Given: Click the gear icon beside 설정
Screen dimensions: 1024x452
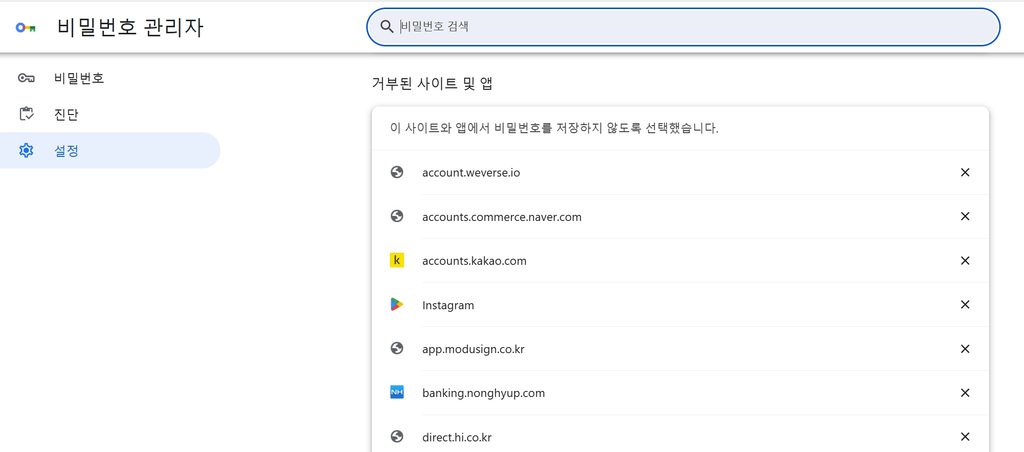Looking at the screenshot, I should pyautogui.click(x=26, y=150).
